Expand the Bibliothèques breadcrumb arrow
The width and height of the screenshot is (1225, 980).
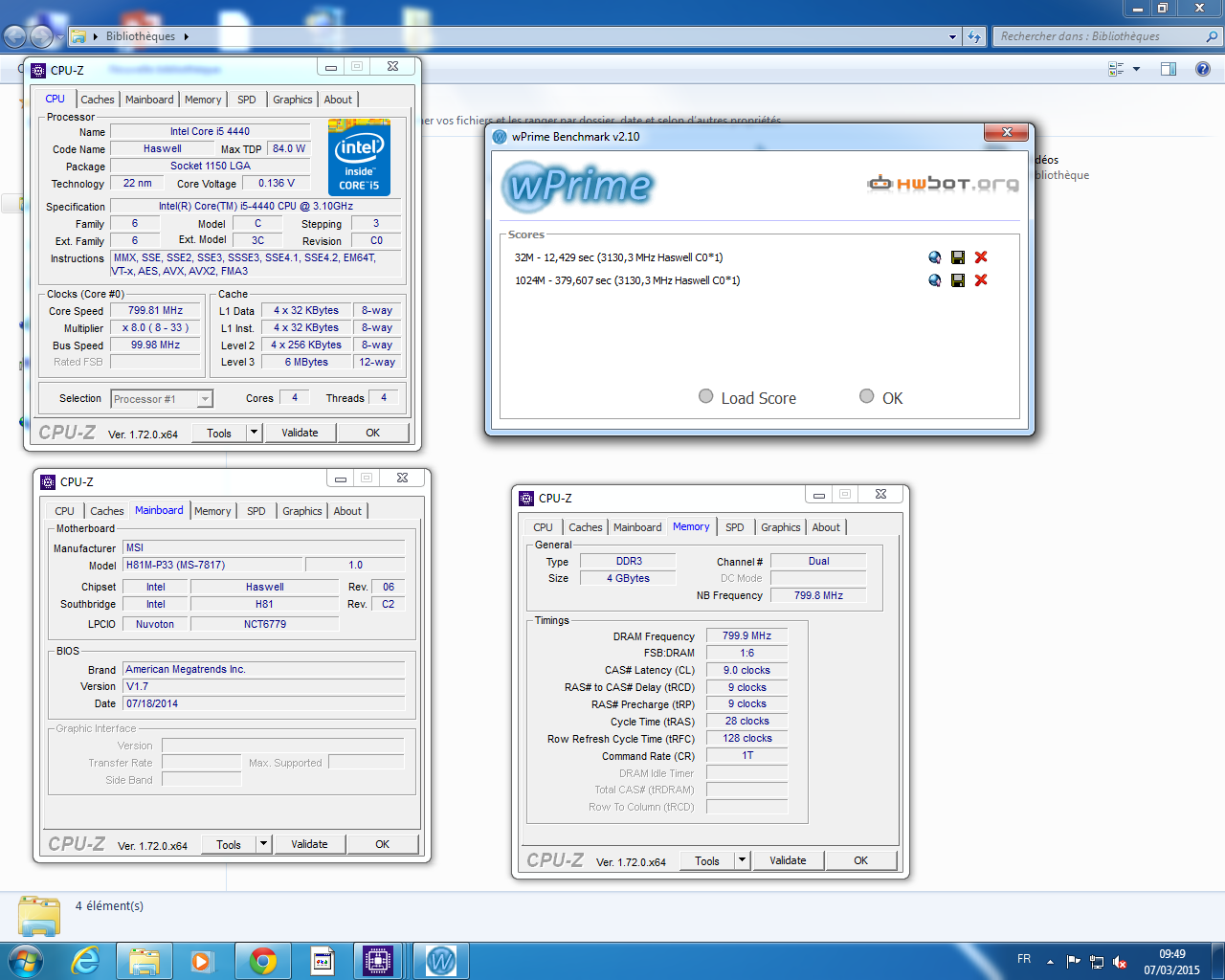[186, 36]
